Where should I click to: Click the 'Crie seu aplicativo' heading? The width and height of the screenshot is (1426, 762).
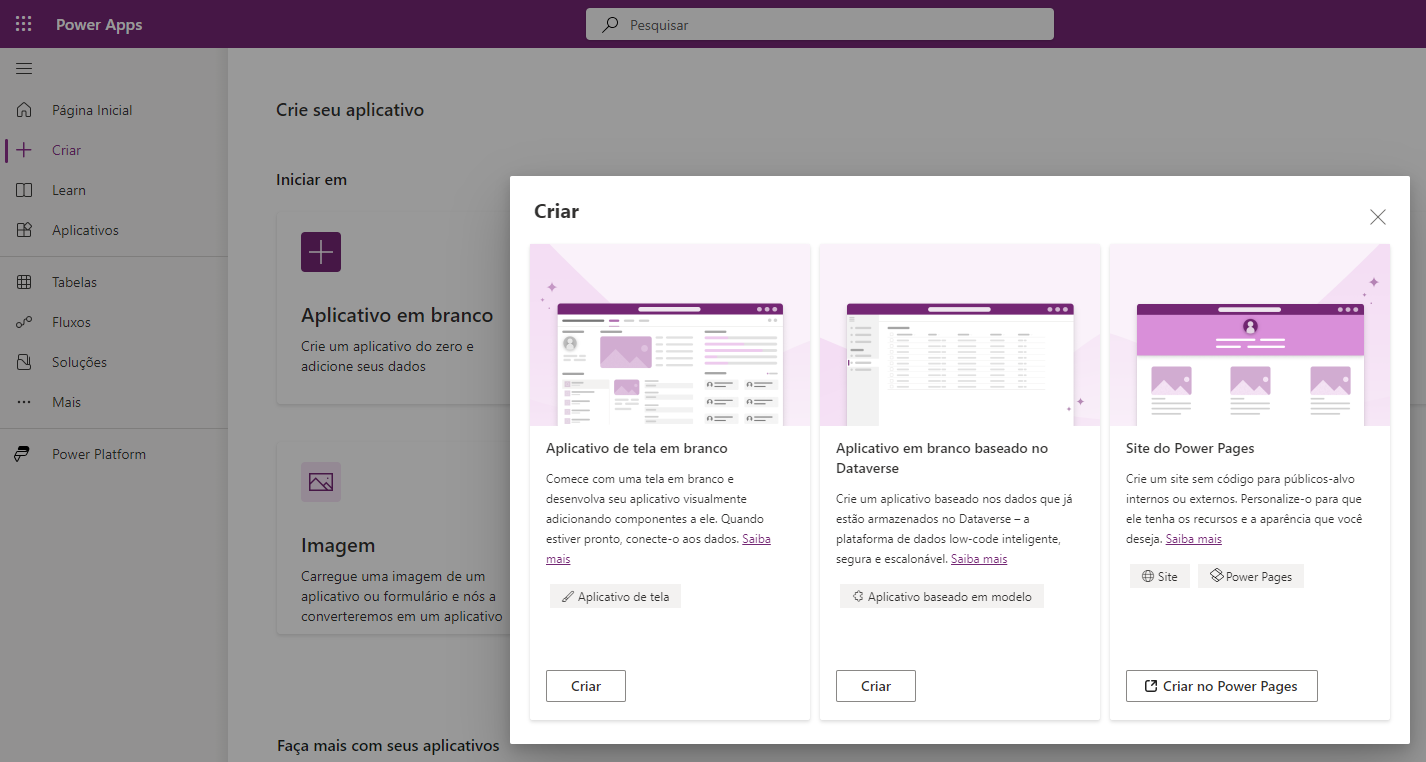350,110
